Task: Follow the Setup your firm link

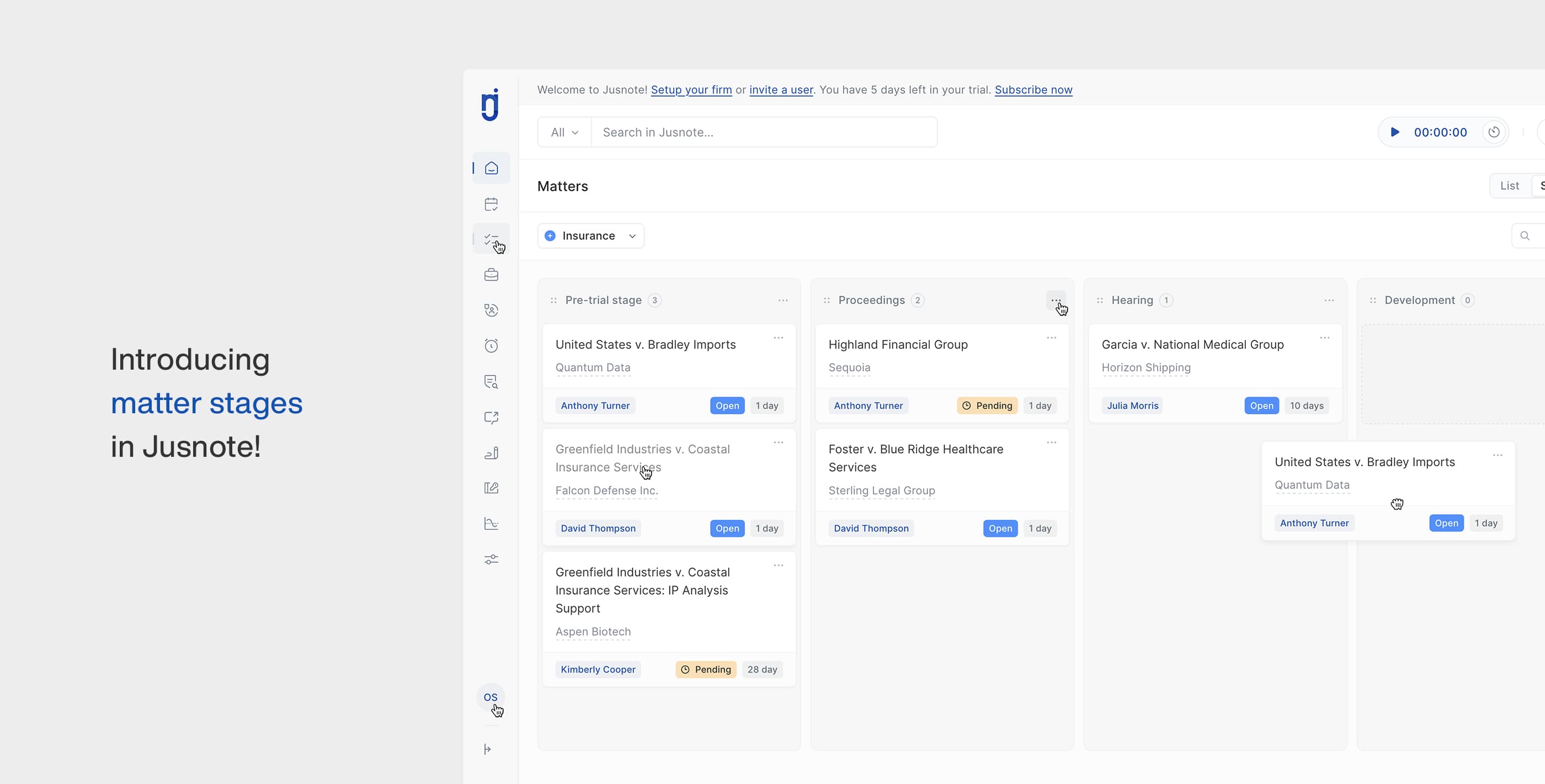Action: (x=691, y=89)
